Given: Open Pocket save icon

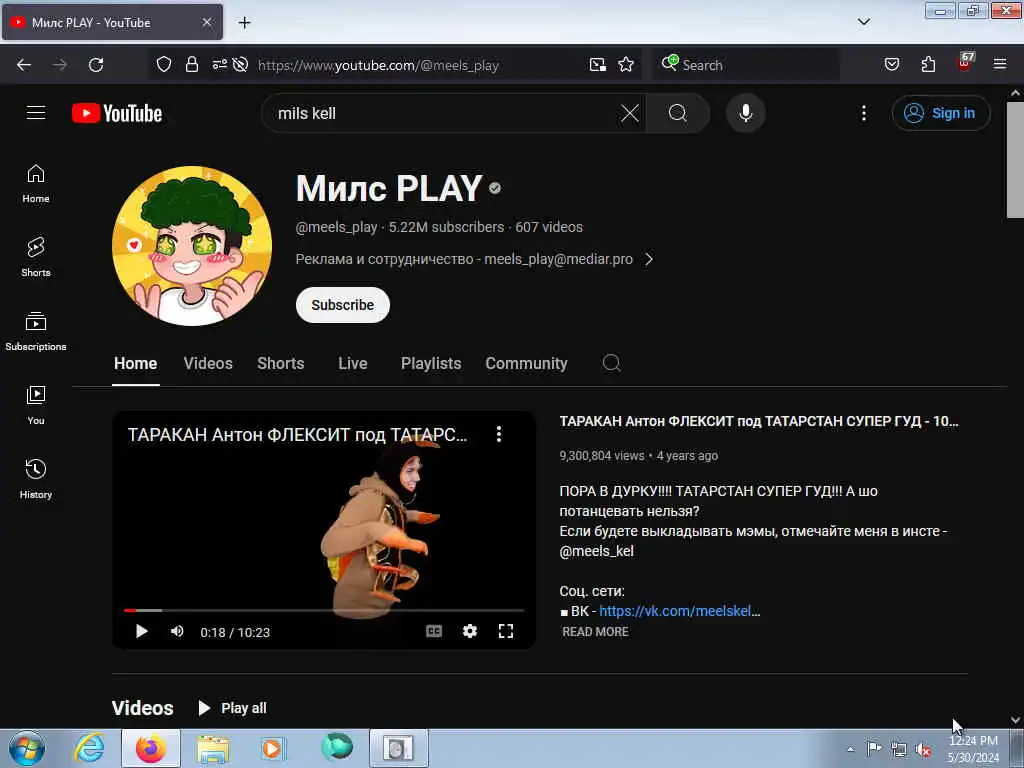Looking at the screenshot, I should tap(892, 65).
